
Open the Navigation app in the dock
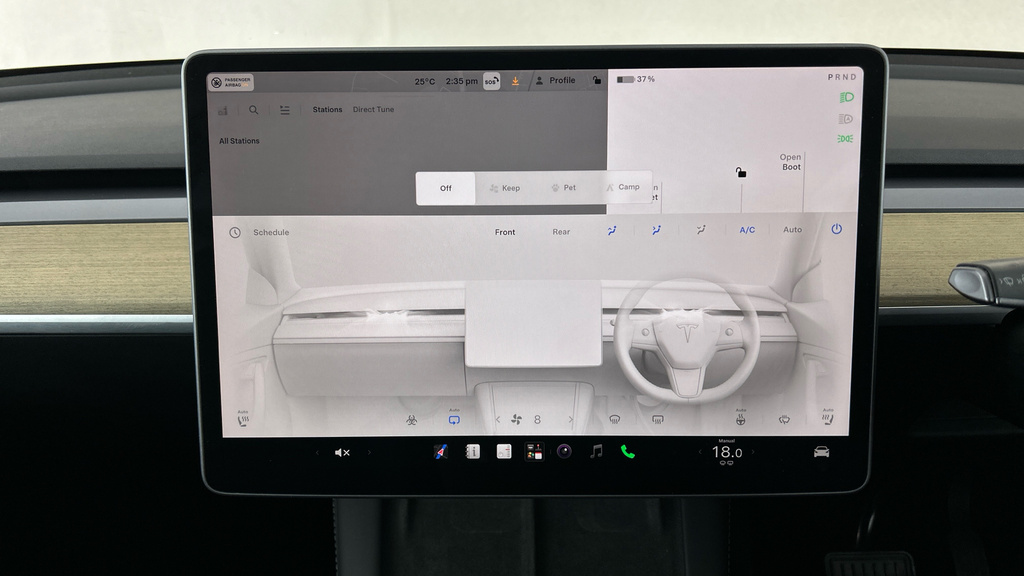(441, 451)
